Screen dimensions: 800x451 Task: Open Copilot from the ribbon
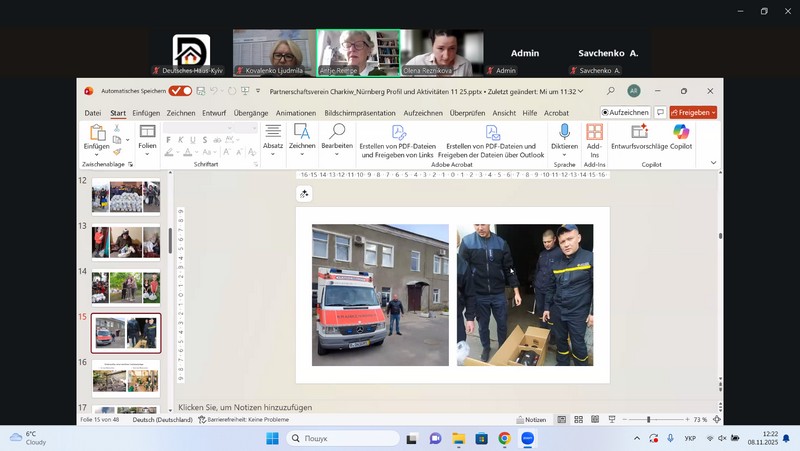click(681, 132)
